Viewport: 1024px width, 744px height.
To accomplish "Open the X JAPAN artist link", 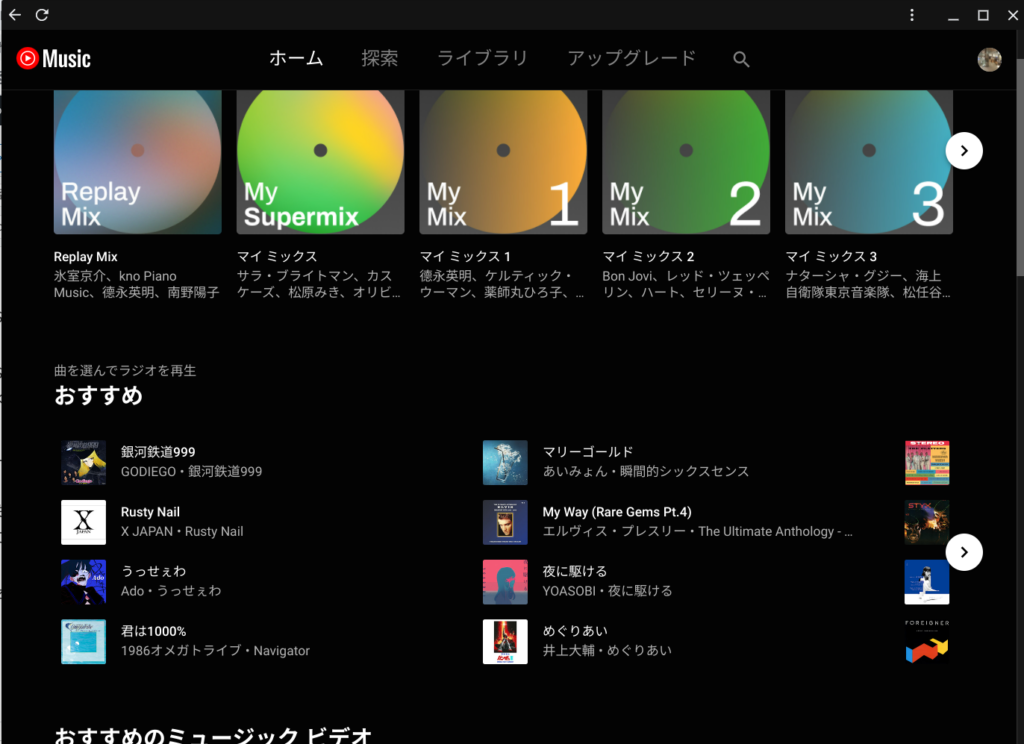I will 147,532.
